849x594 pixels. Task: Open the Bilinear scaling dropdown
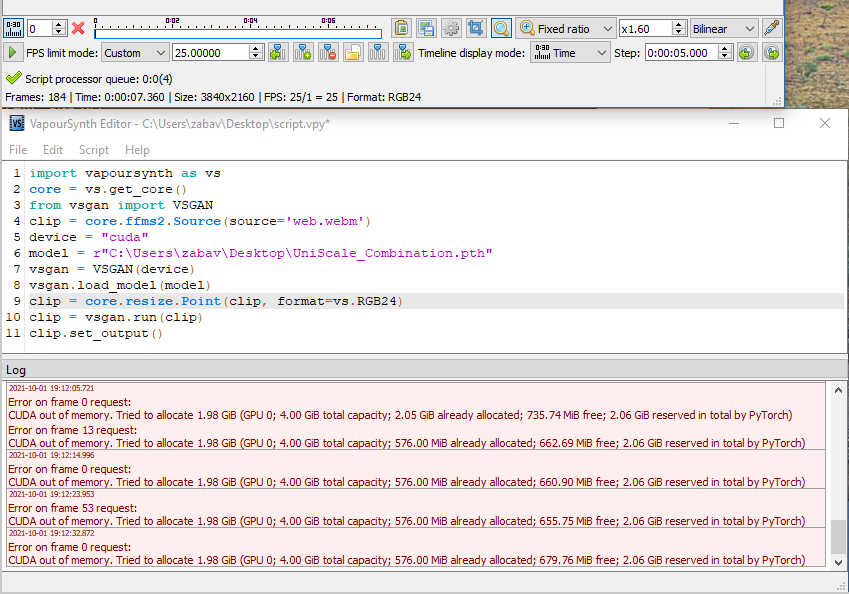point(724,29)
